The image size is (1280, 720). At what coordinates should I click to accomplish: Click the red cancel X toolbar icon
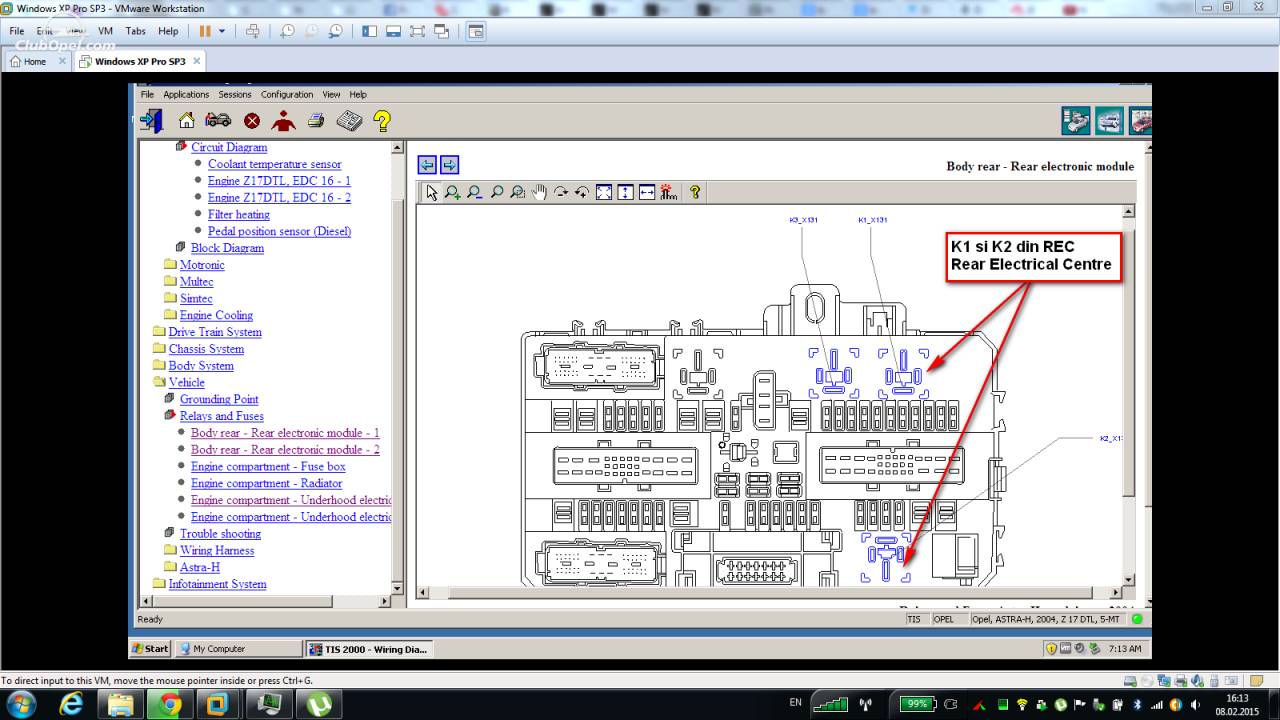(252, 121)
